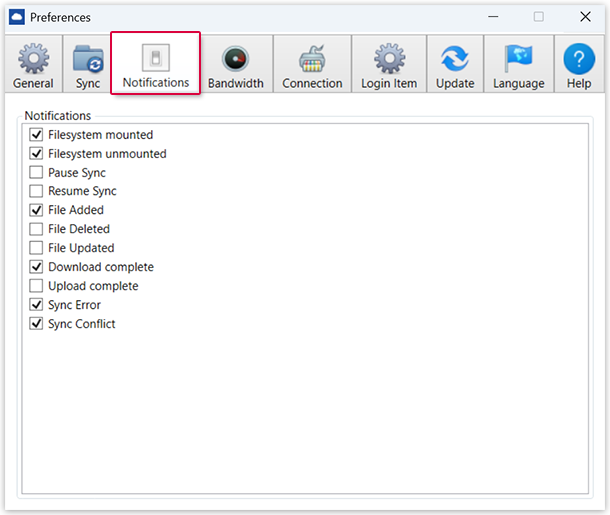The image size is (610, 515).
Task: Open the Help question mark icon
Action: click(579, 59)
